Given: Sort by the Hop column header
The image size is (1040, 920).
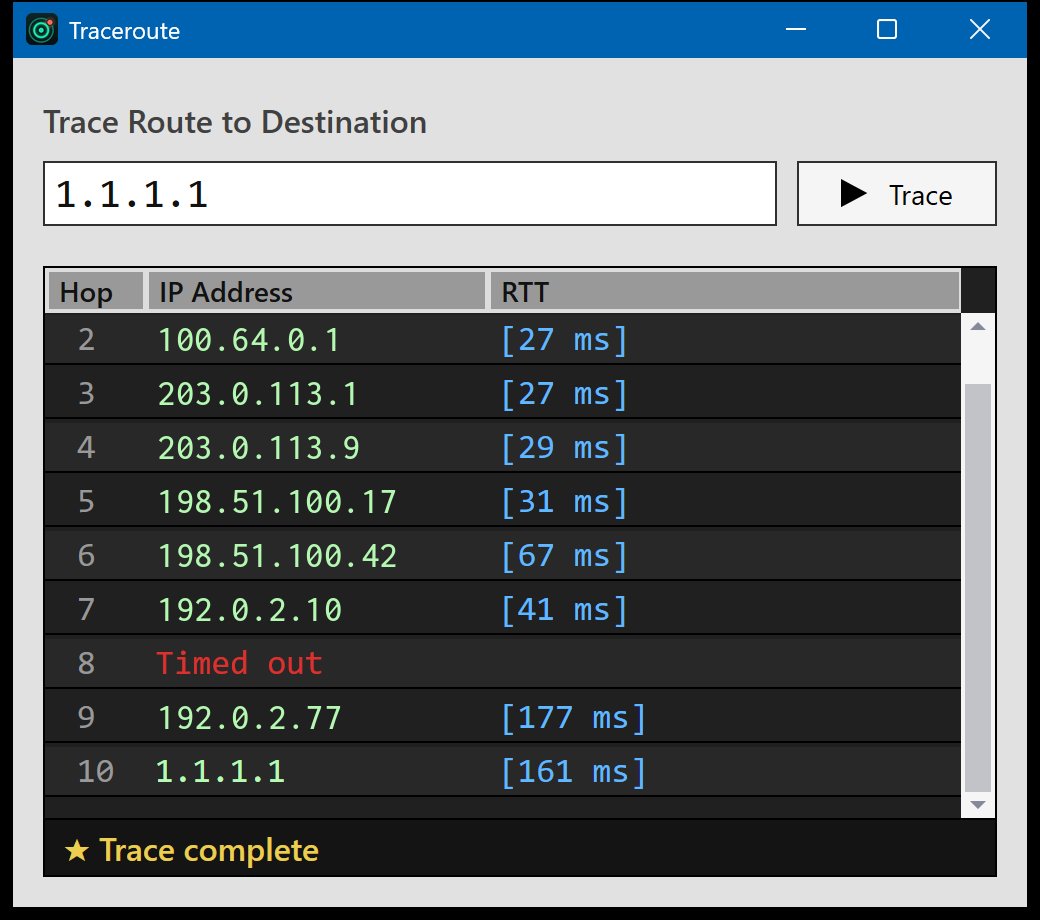Looking at the screenshot, I should click(96, 292).
